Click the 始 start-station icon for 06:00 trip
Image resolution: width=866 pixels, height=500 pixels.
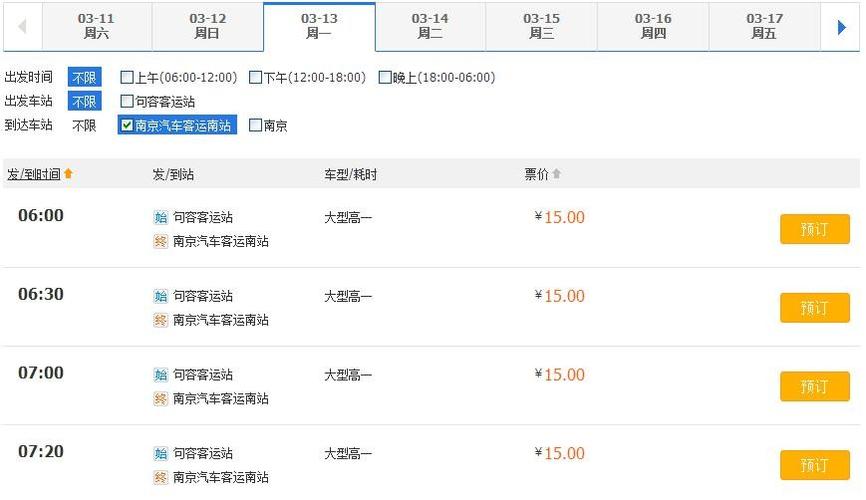pyautogui.click(x=161, y=217)
